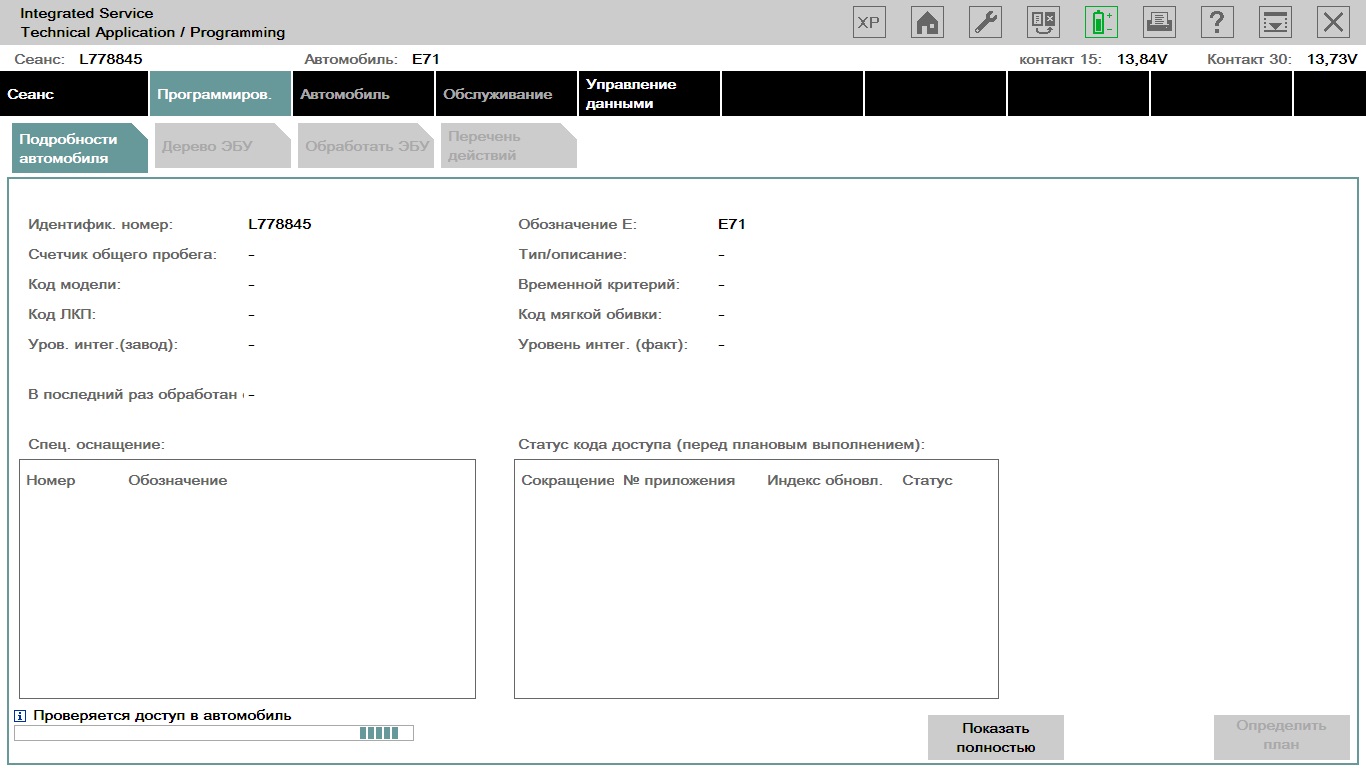
Task: Open the Обслуживание menu tab
Action: tap(506, 94)
